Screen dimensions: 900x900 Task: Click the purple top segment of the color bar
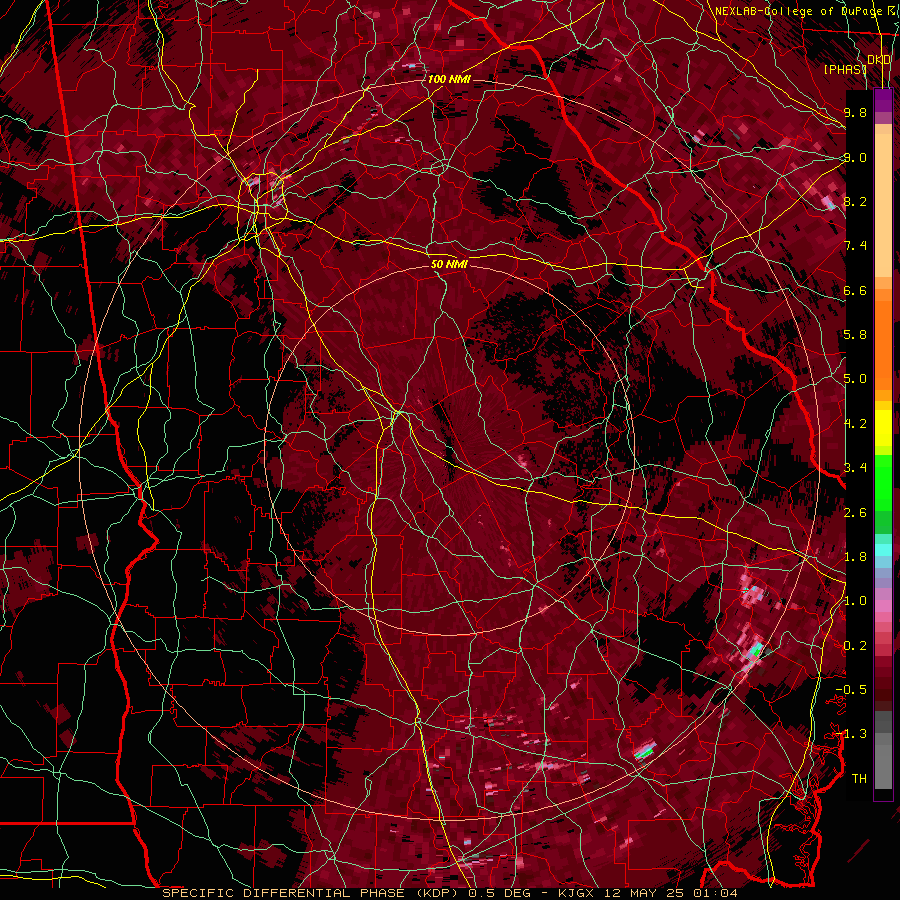[x=883, y=101]
